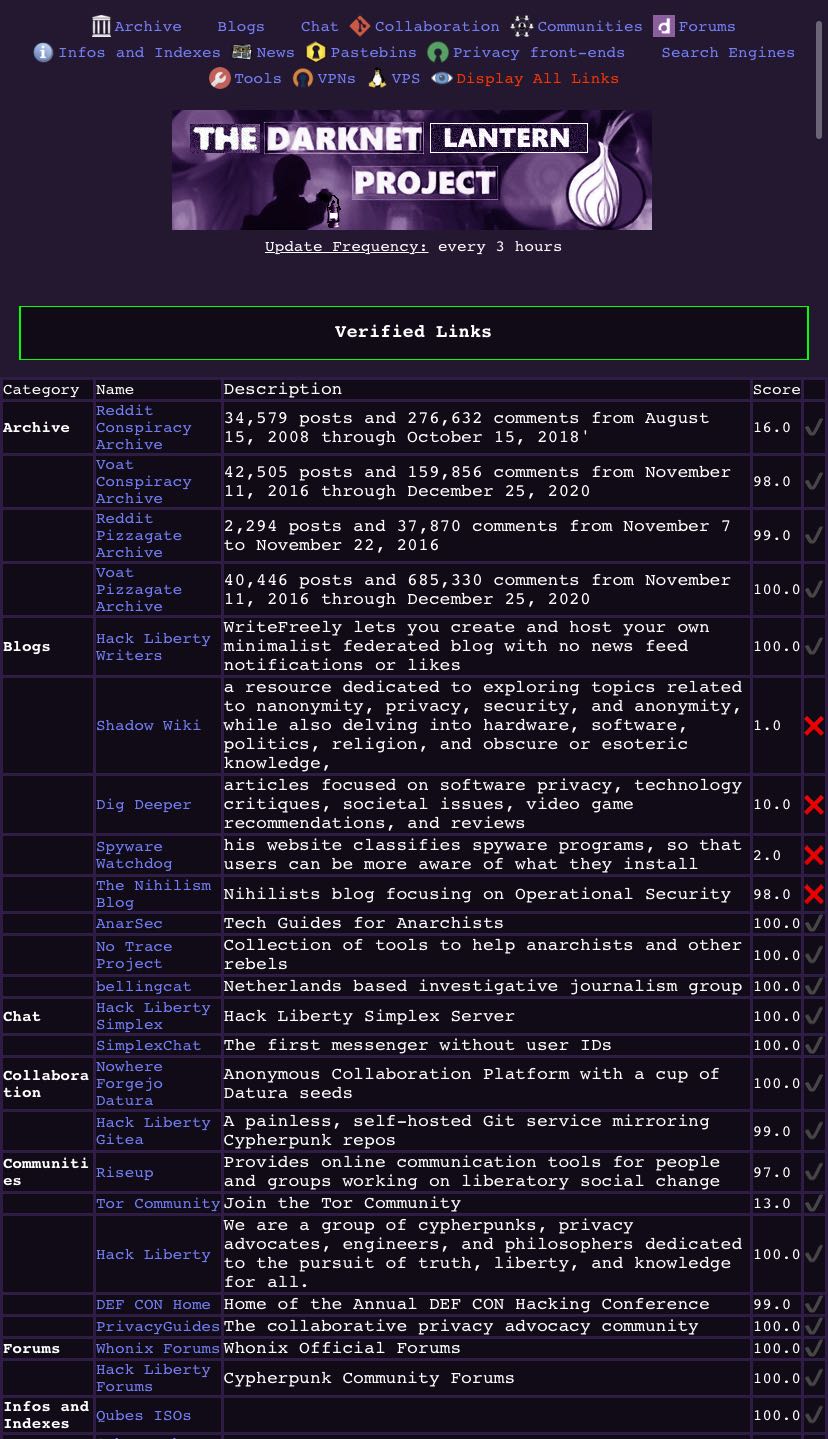Click the info bubble icon beside Infos and Indexes

point(42,52)
